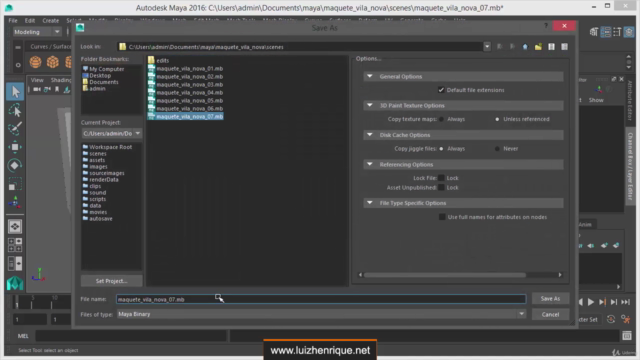This screenshot has width=640, height=360.
Task: Open the File menu
Action: (13, 20)
